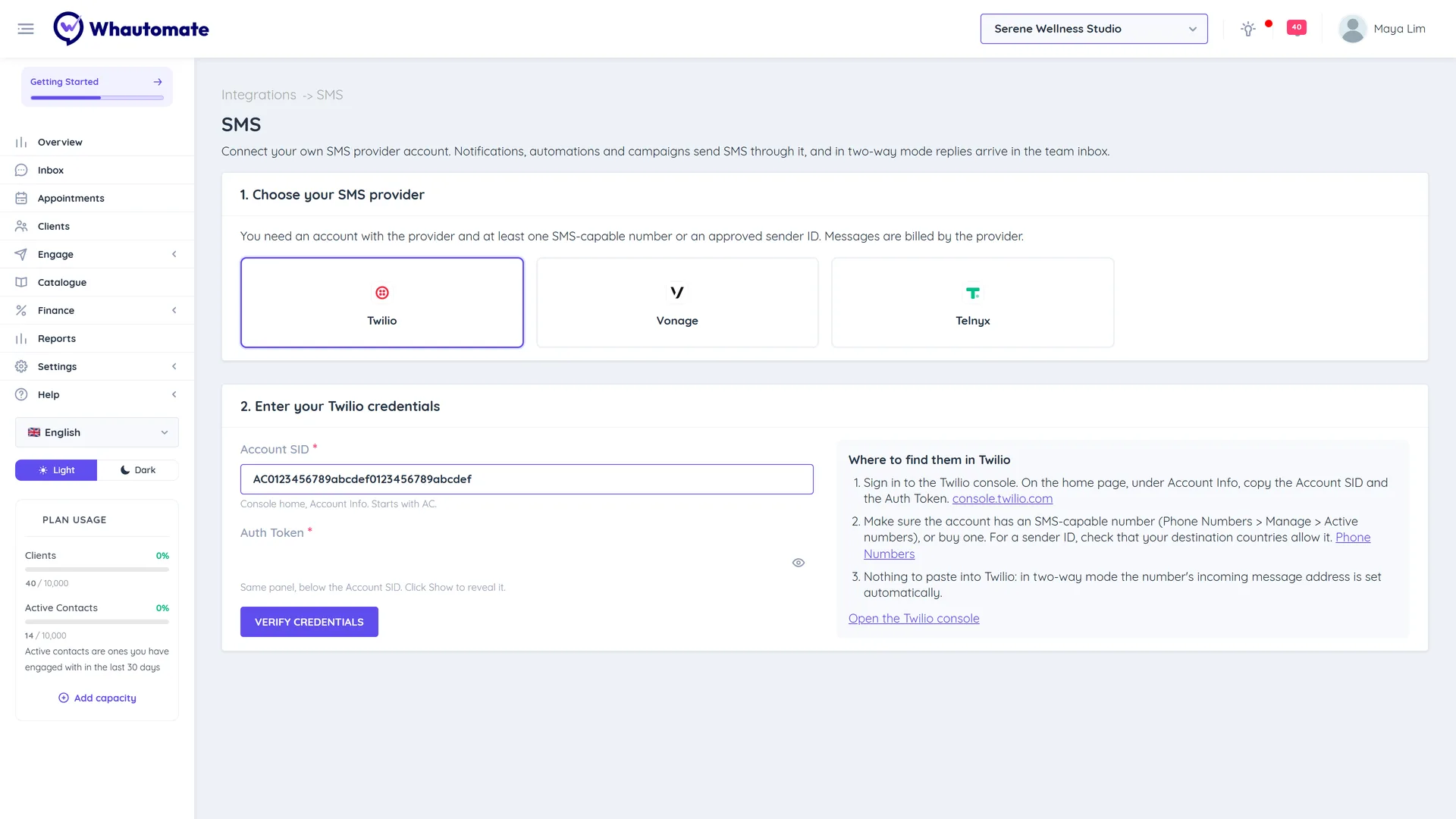
Task: Click the Reports chart icon
Action: (x=21, y=338)
